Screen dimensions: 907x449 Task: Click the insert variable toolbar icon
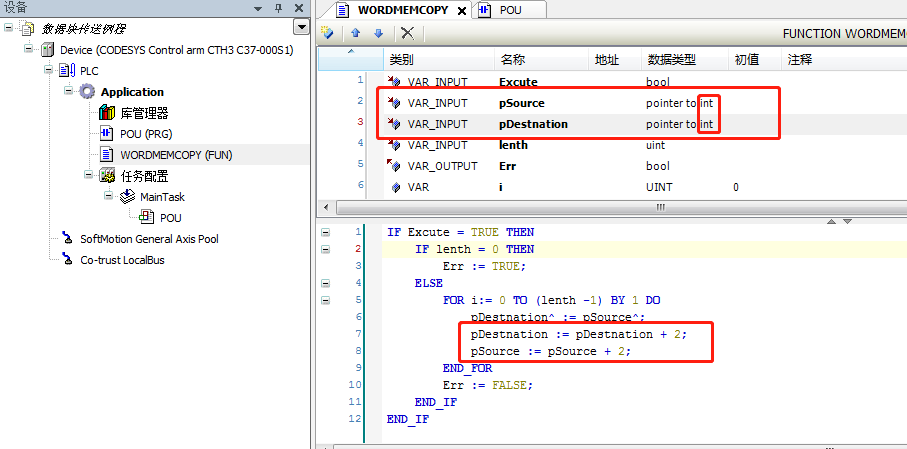point(327,33)
